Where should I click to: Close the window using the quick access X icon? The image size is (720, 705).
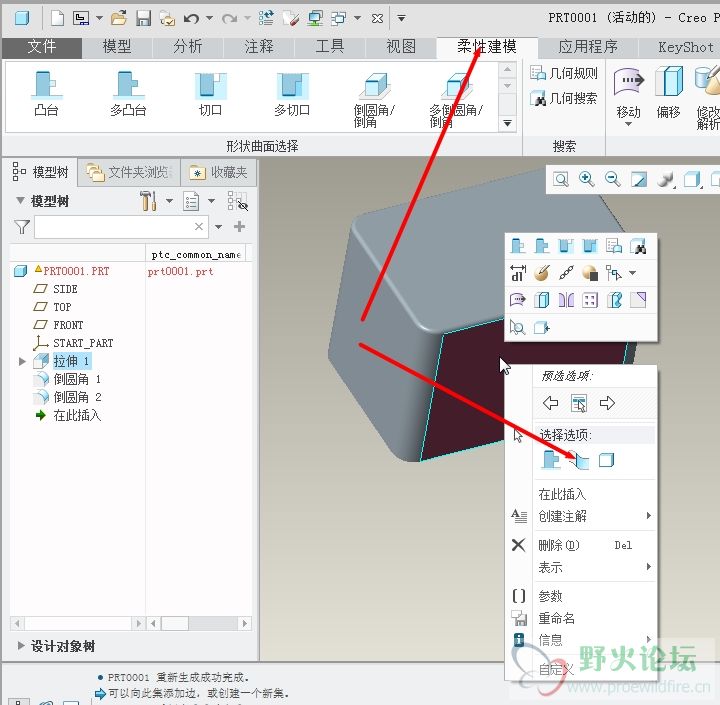point(377,18)
